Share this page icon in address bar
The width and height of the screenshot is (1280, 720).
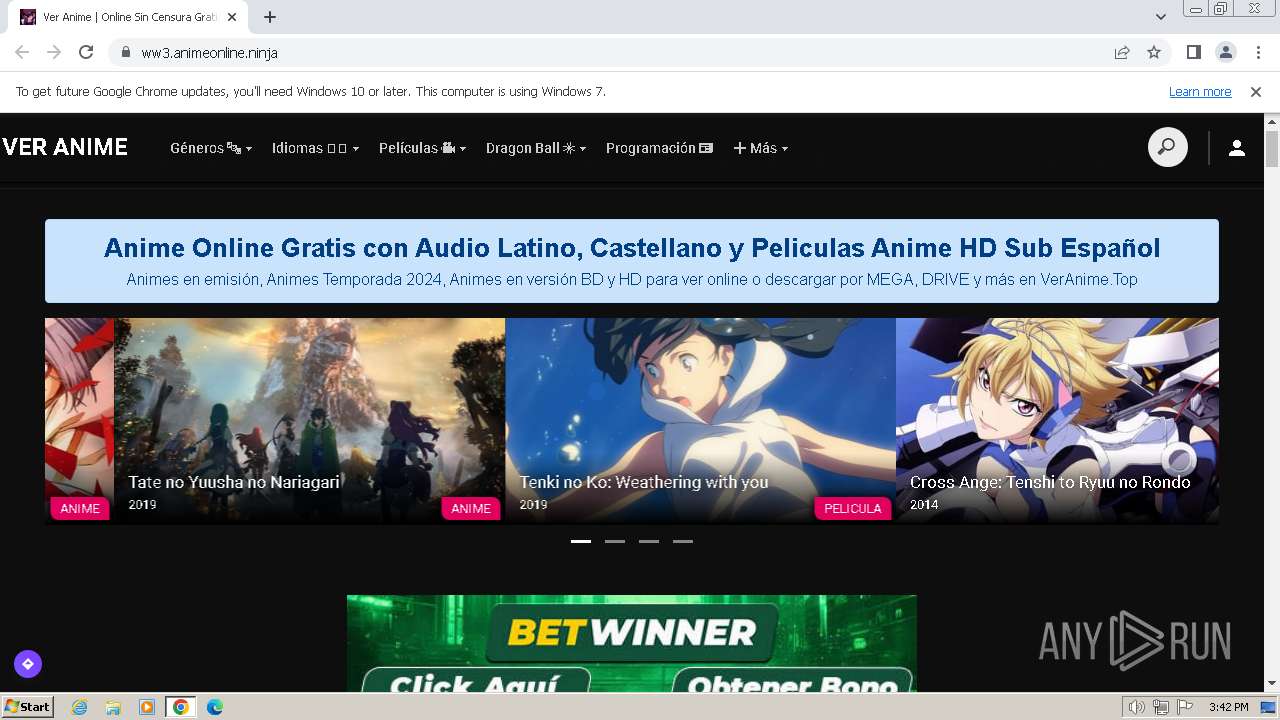click(x=1122, y=52)
